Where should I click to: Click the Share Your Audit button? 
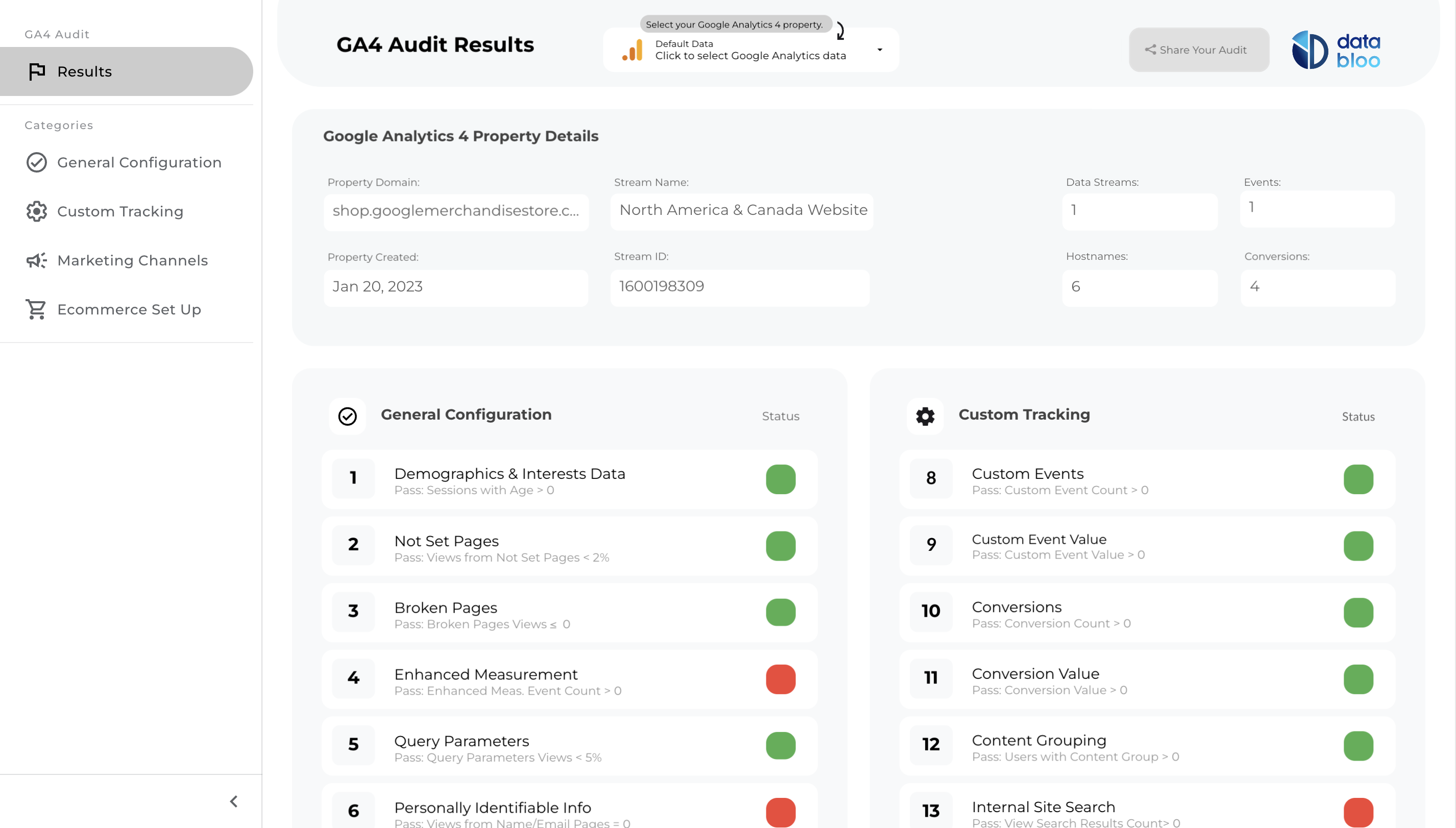(1198, 50)
